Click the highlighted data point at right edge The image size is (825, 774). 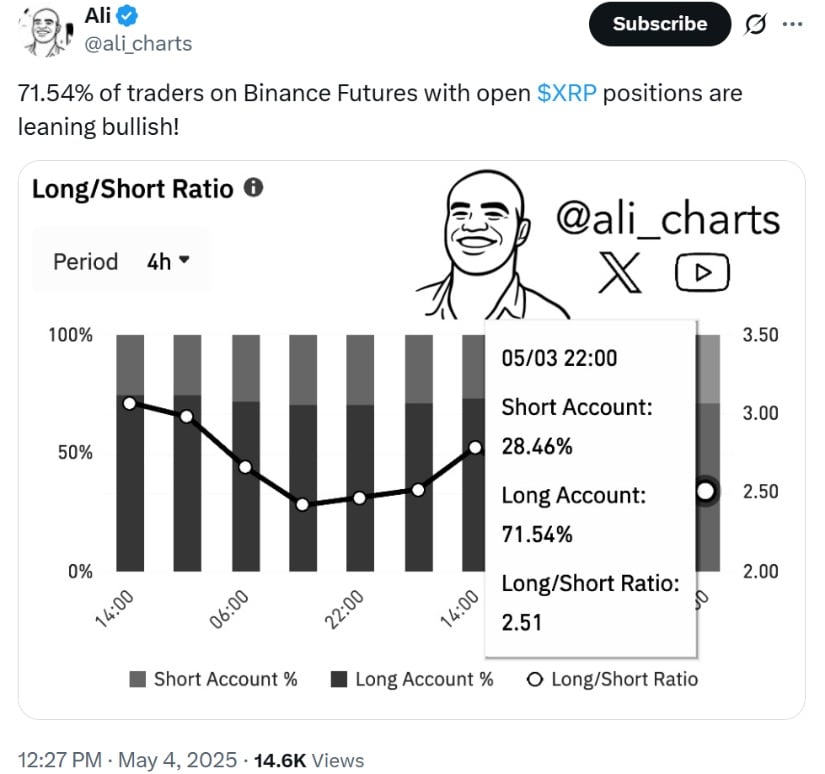tap(706, 491)
